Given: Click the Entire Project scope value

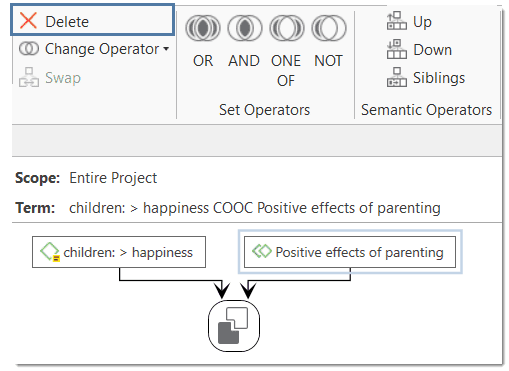Looking at the screenshot, I should tap(113, 178).
